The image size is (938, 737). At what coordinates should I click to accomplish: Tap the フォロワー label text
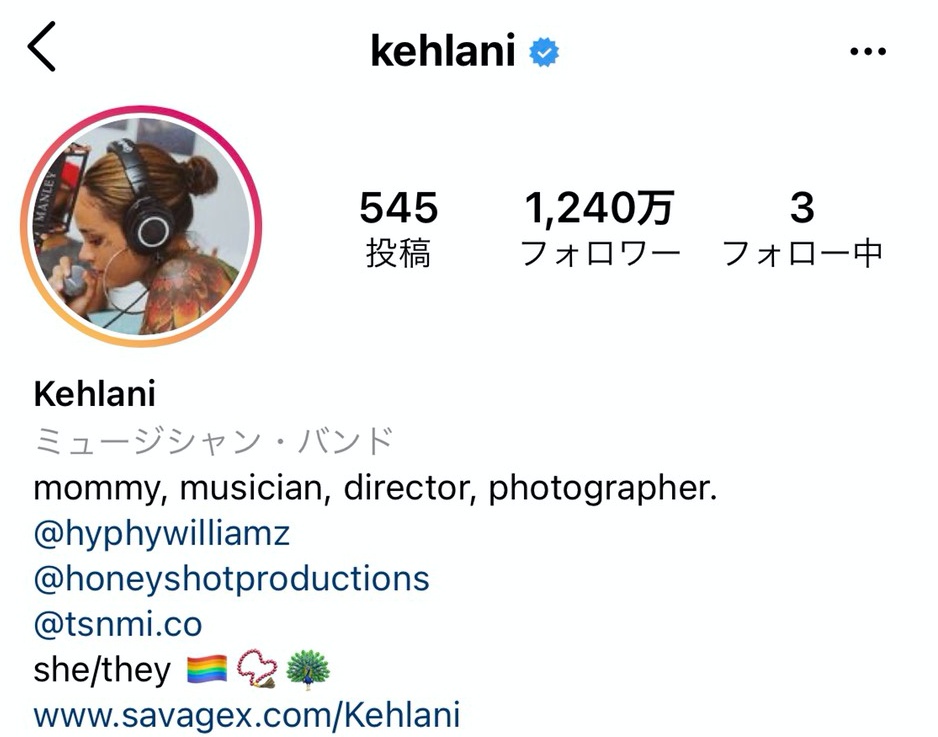600,253
